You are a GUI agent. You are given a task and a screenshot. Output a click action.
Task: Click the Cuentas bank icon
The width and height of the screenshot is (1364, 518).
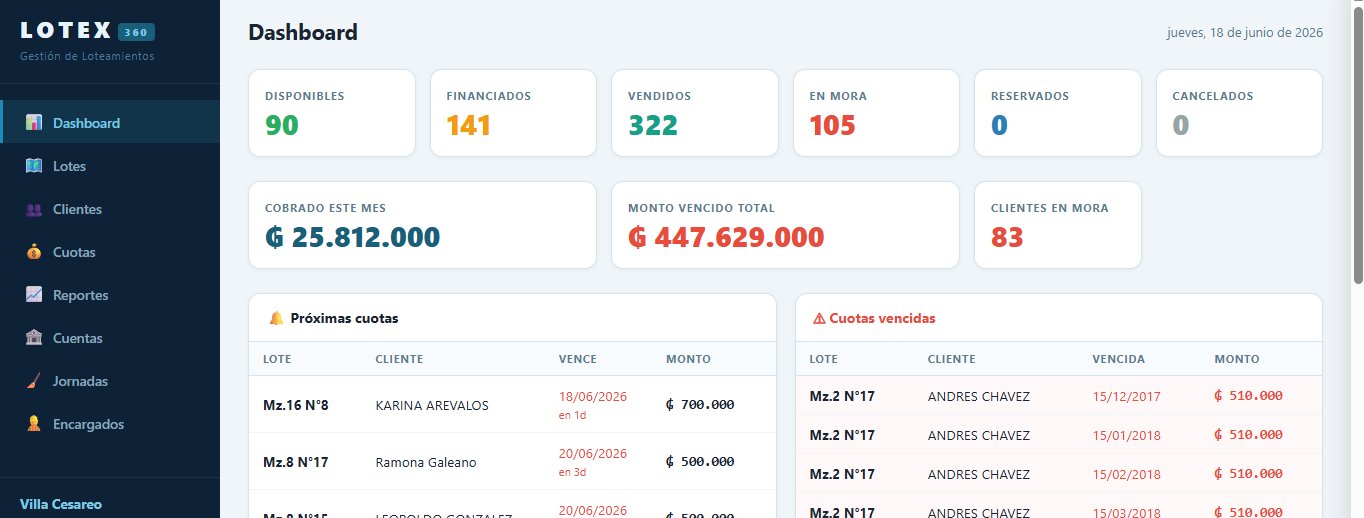(x=34, y=338)
